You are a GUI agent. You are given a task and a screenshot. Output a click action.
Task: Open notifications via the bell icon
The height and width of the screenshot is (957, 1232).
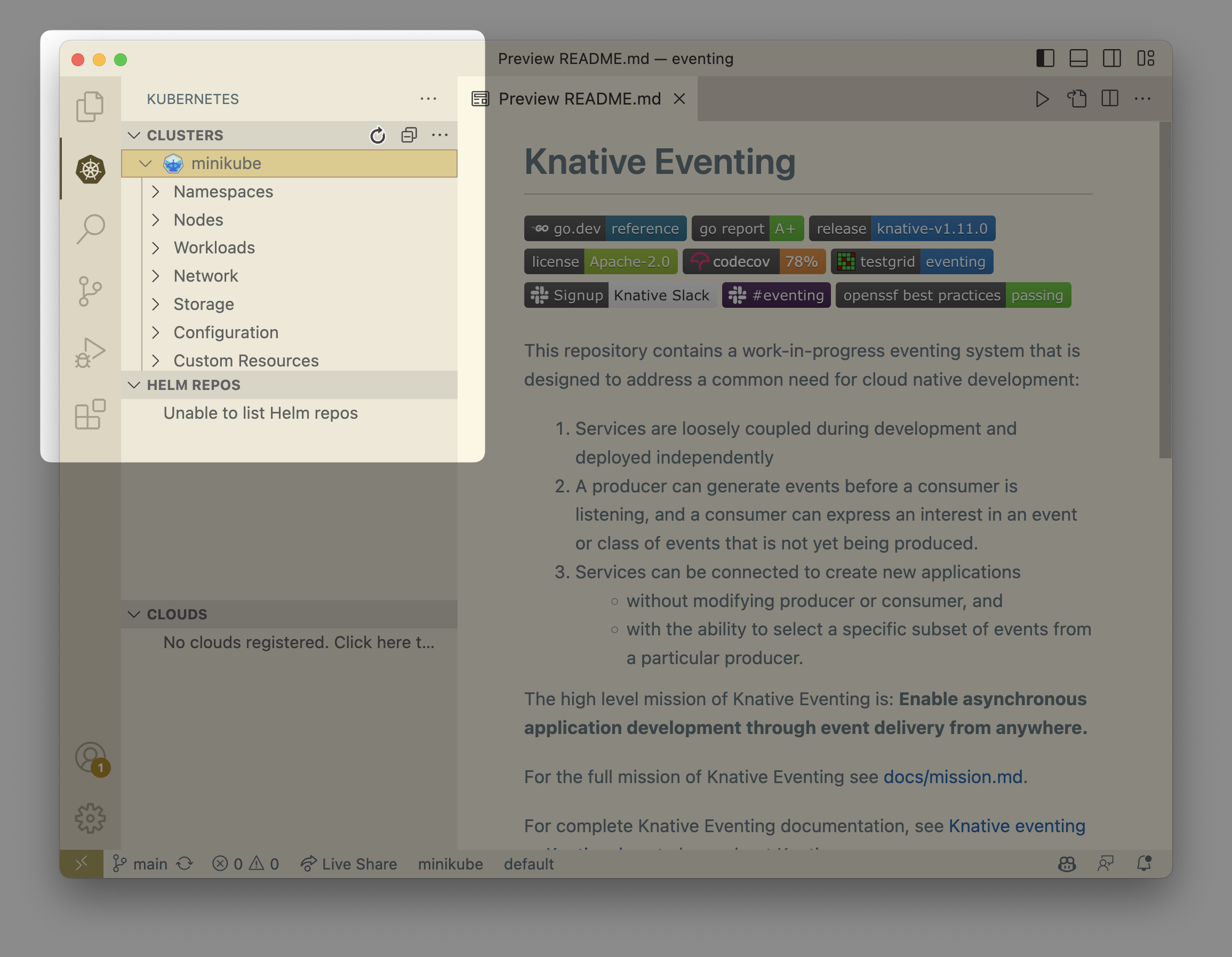click(1145, 864)
